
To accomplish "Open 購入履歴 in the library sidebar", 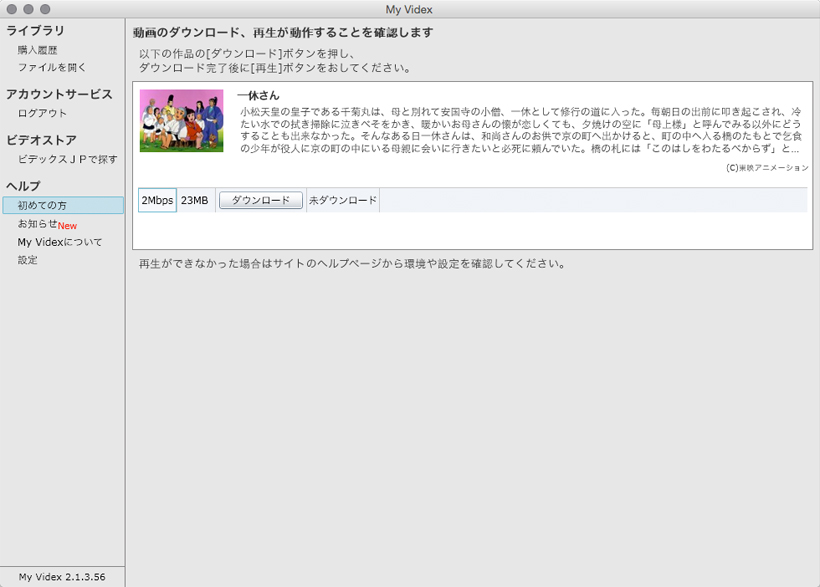I will click(37, 50).
